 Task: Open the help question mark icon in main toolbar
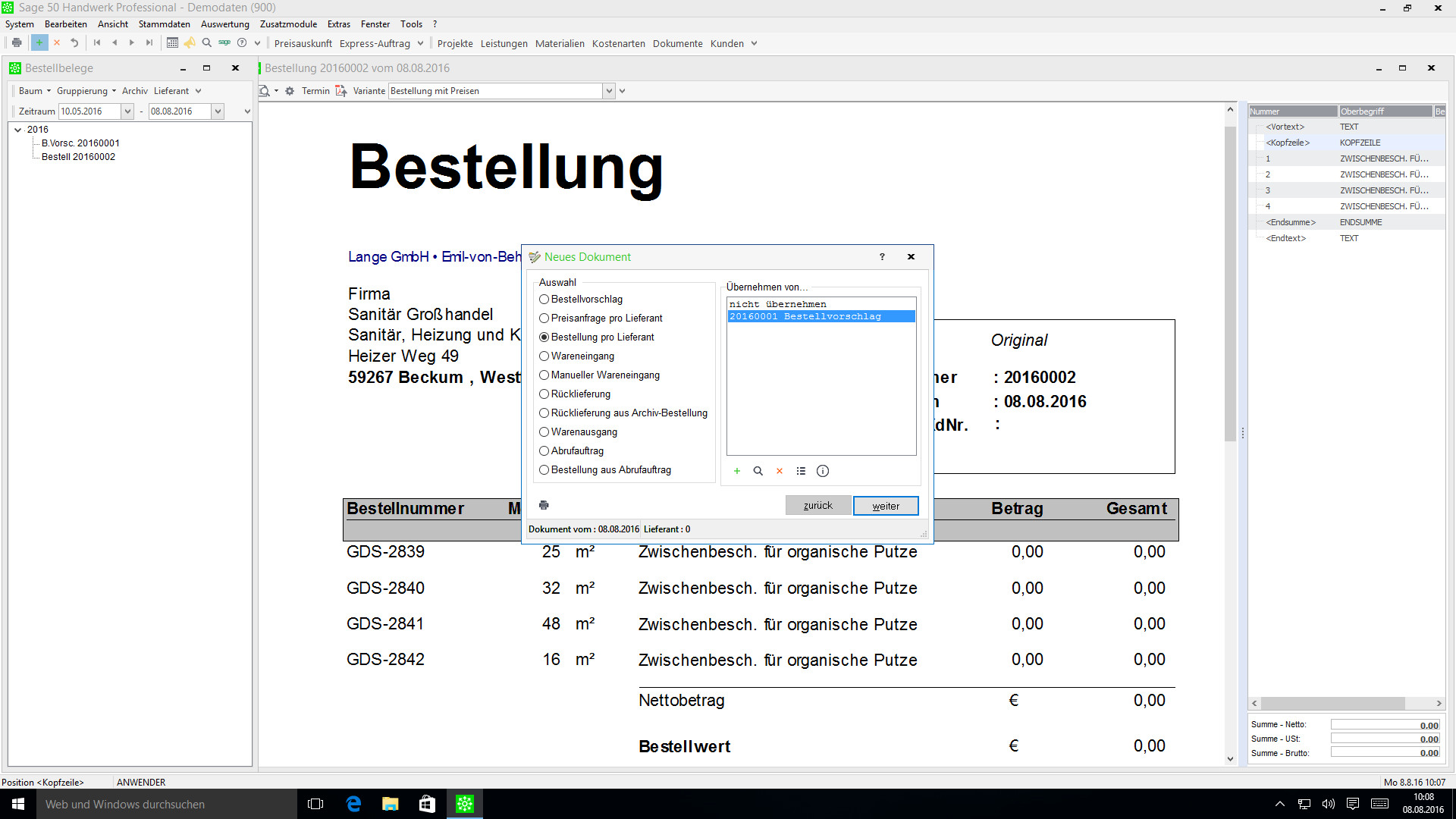[x=242, y=43]
